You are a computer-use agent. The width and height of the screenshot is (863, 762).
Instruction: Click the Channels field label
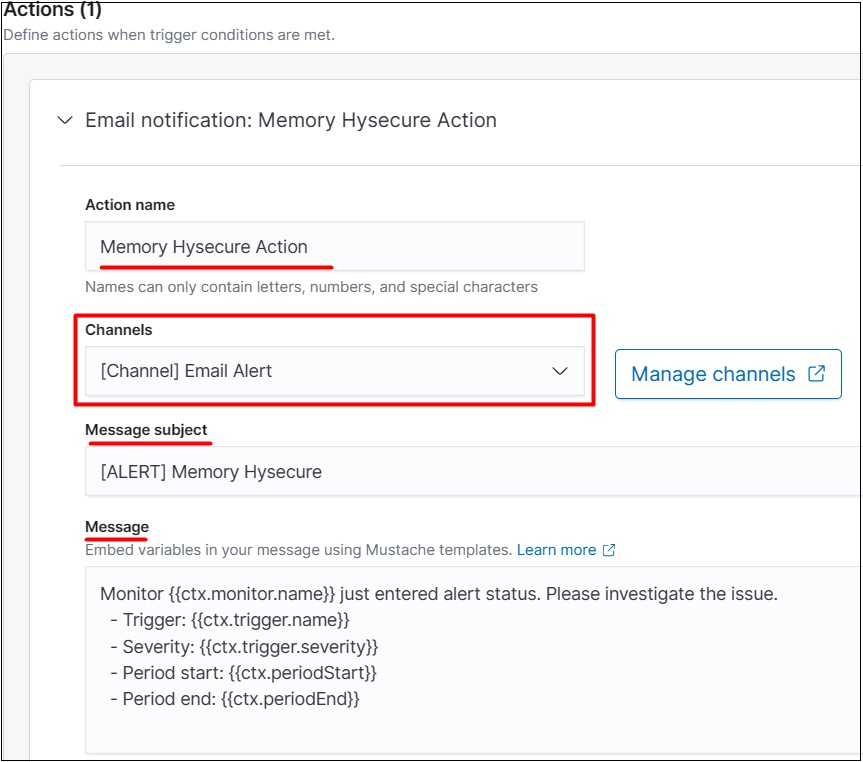click(119, 330)
